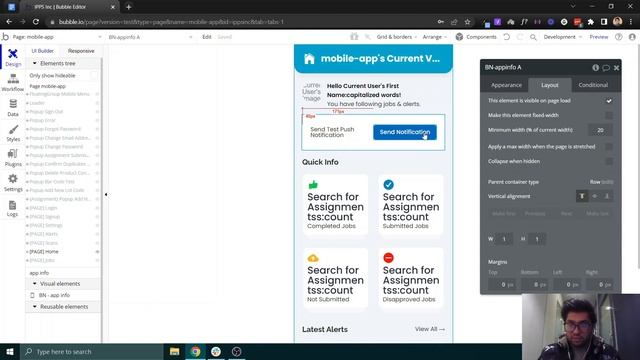Click the Send Notification button

coord(404,132)
